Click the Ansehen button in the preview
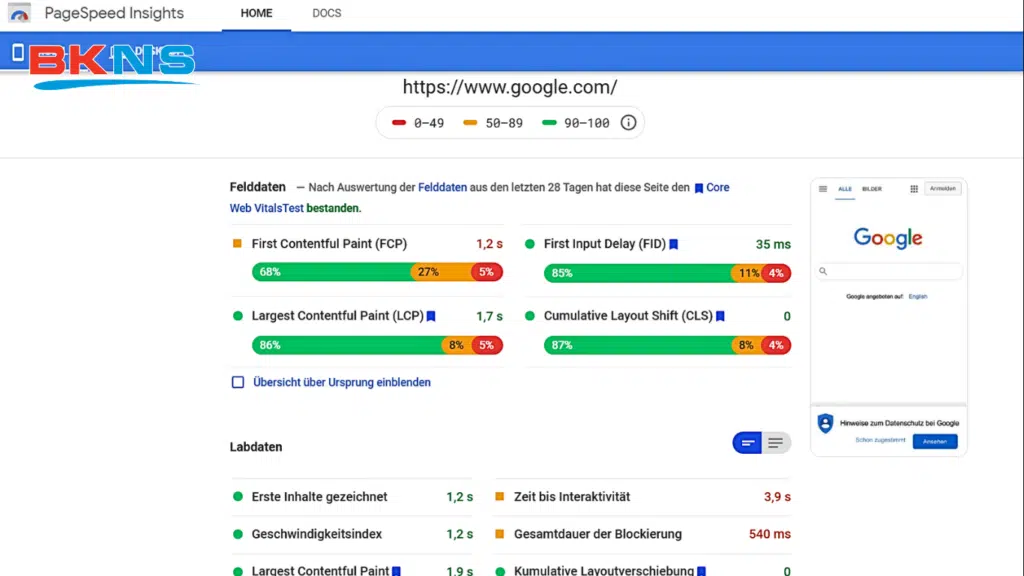This screenshot has width=1024, height=576. pos(935,441)
